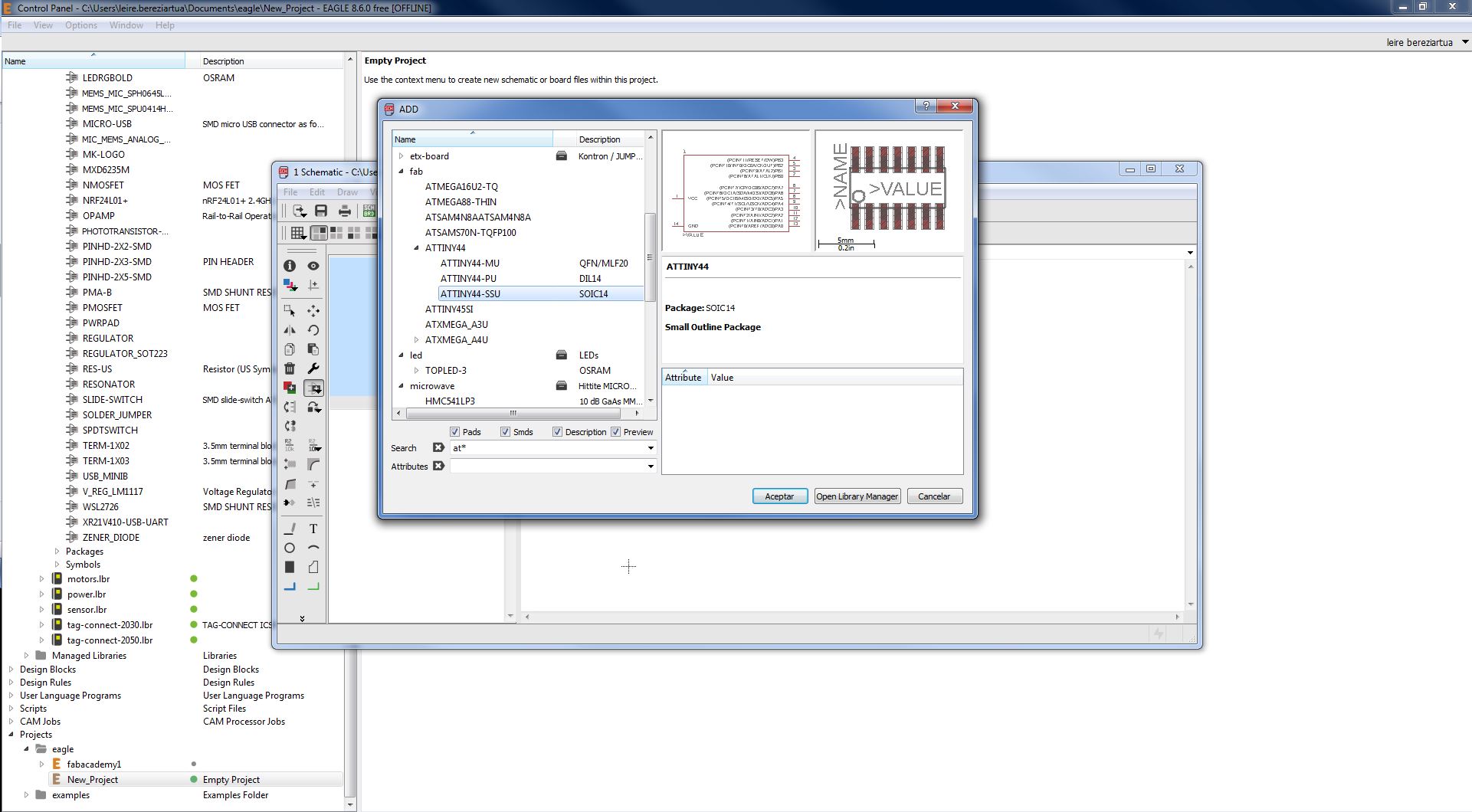Select the Mirror tool
This screenshot has height=812, width=1472.
pos(290,330)
